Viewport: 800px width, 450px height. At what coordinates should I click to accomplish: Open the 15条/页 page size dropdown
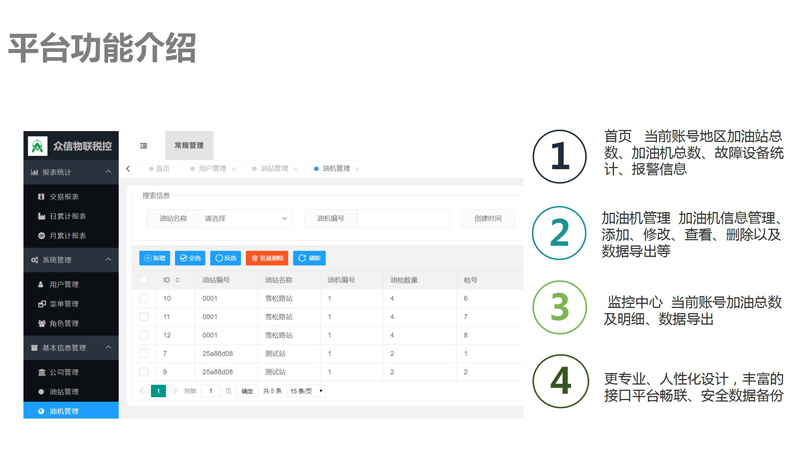(306, 391)
